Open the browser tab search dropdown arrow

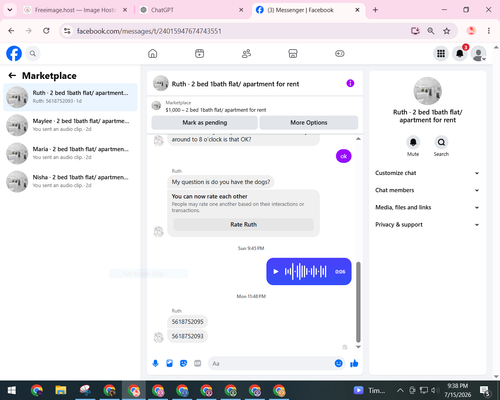click(x=10, y=10)
